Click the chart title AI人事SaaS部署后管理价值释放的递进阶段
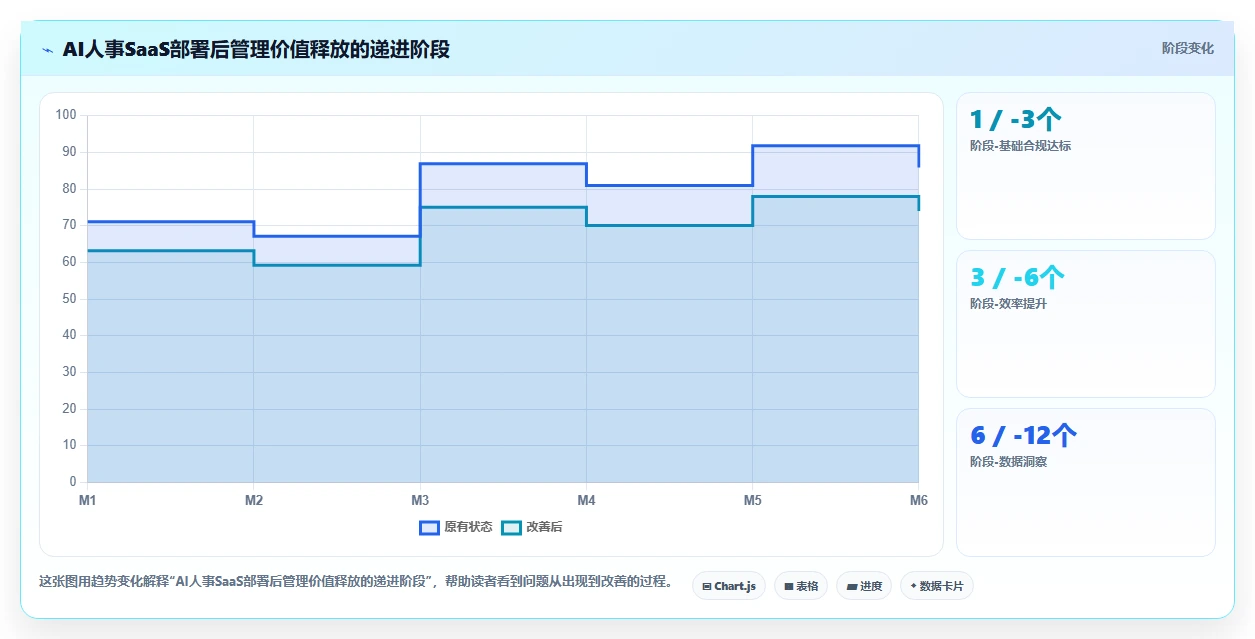 point(256,49)
